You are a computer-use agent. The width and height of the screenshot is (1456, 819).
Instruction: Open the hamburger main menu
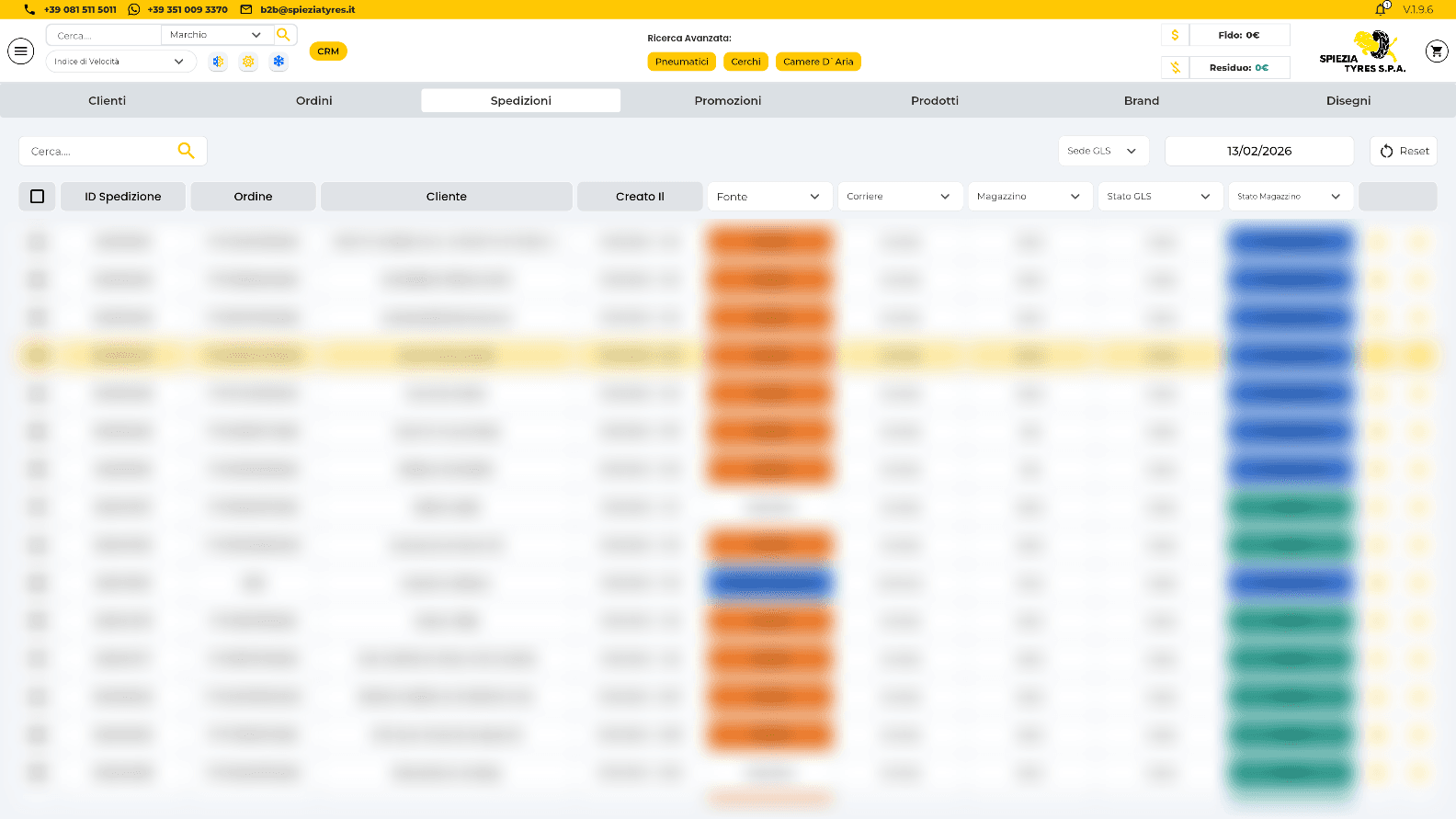point(20,51)
